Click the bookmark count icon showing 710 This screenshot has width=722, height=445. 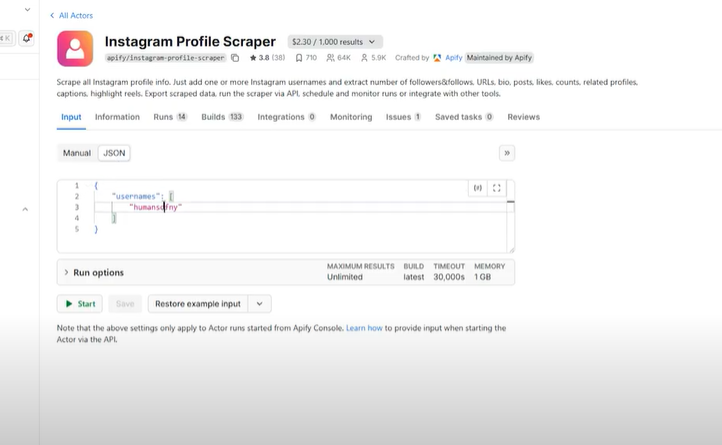(x=299, y=58)
